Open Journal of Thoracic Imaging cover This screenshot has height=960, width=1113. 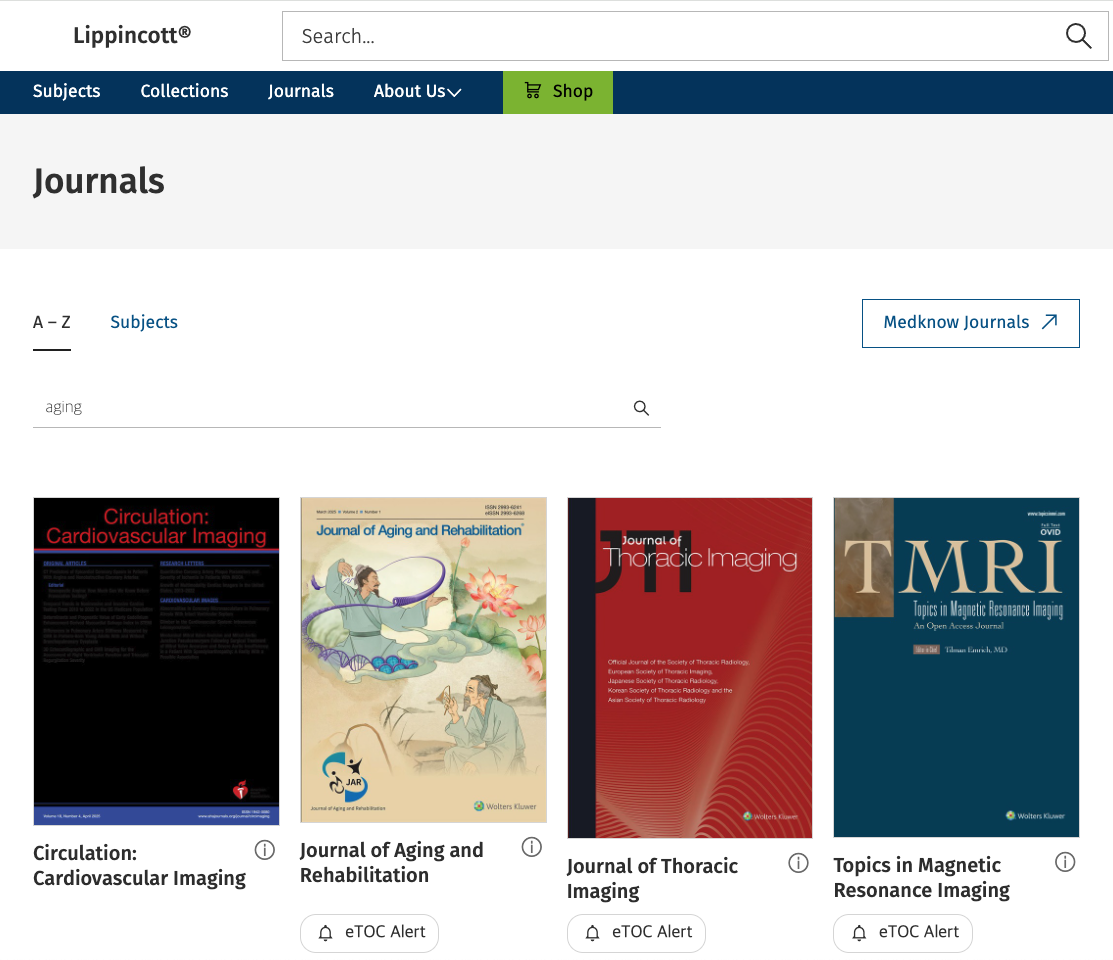(690, 667)
